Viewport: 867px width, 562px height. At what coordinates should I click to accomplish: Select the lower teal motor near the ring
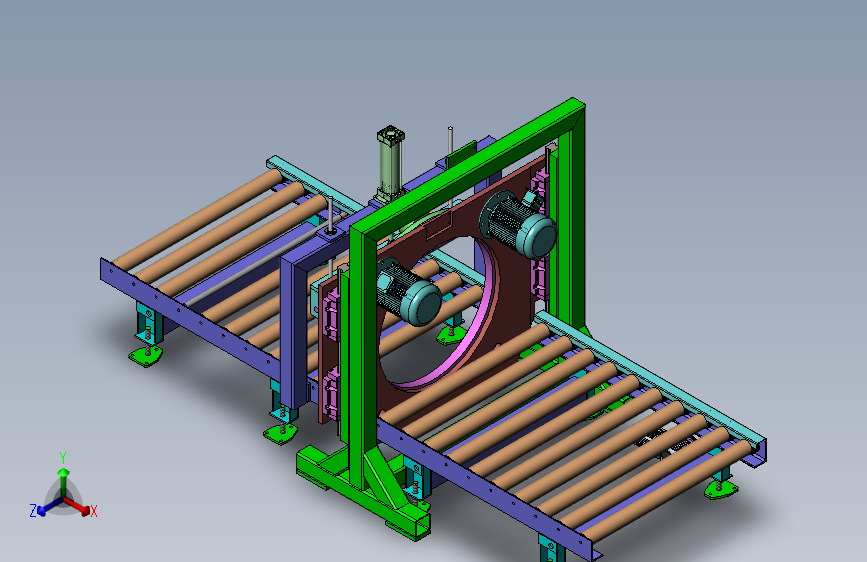(409, 292)
